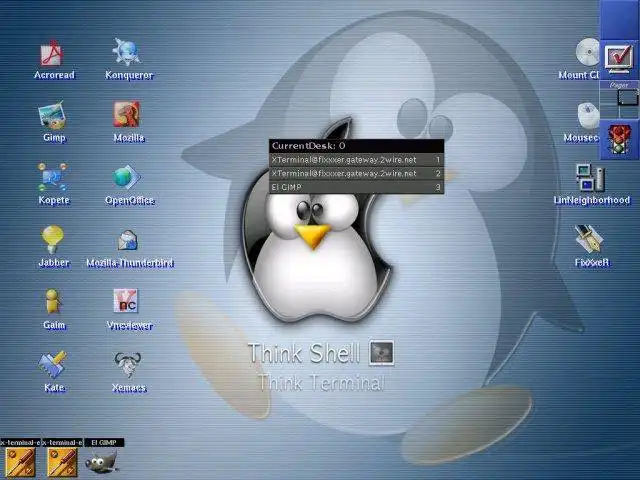Restore the El GIMP Wilber icon
The height and width of the screenshot is (480, 640).
point(102,463)
